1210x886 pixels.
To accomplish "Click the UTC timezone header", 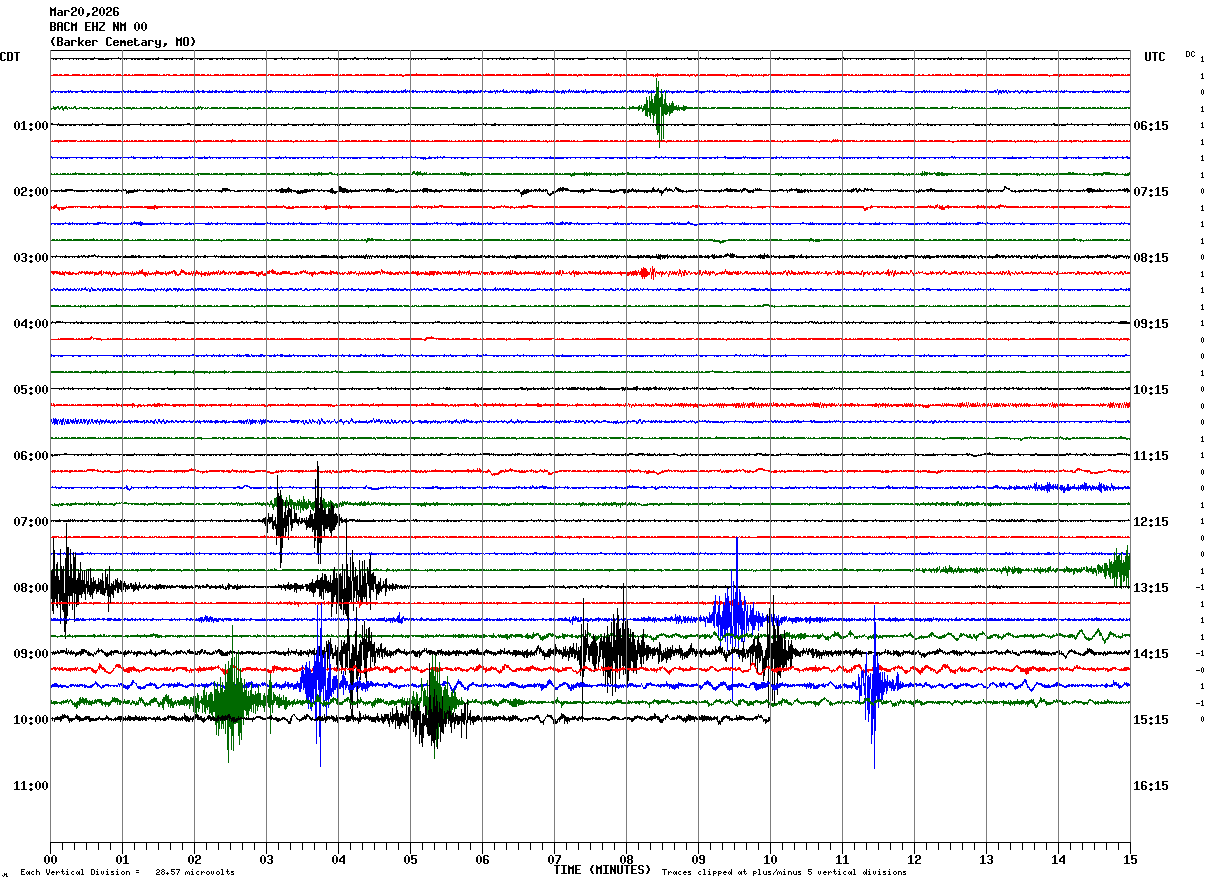I will (1155, 57).
